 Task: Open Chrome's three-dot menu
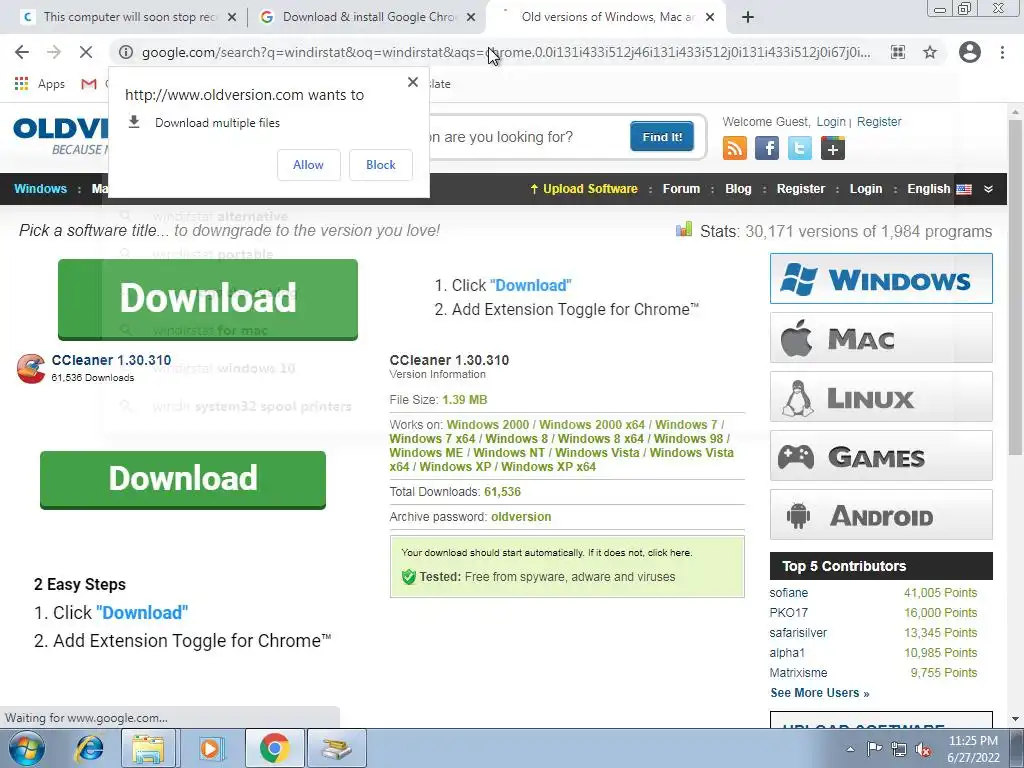[1002, 52]
